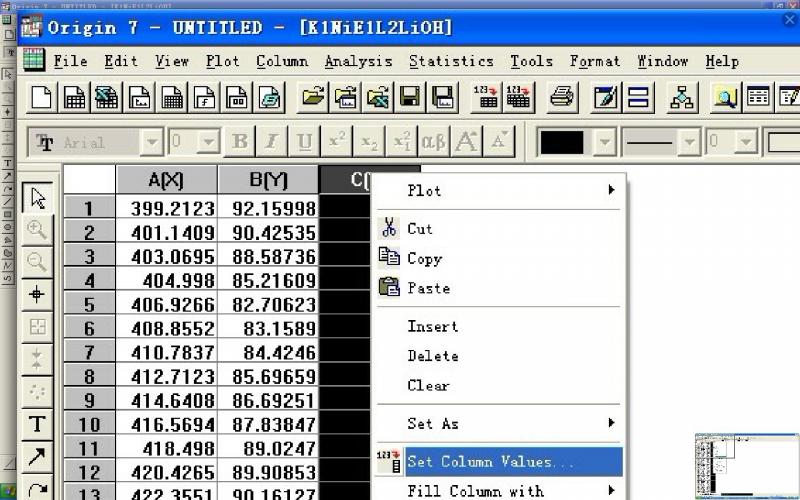Choose Clear from the context menu
The width and height of the screenshot is (800, 500).
(x=499, y=385)
